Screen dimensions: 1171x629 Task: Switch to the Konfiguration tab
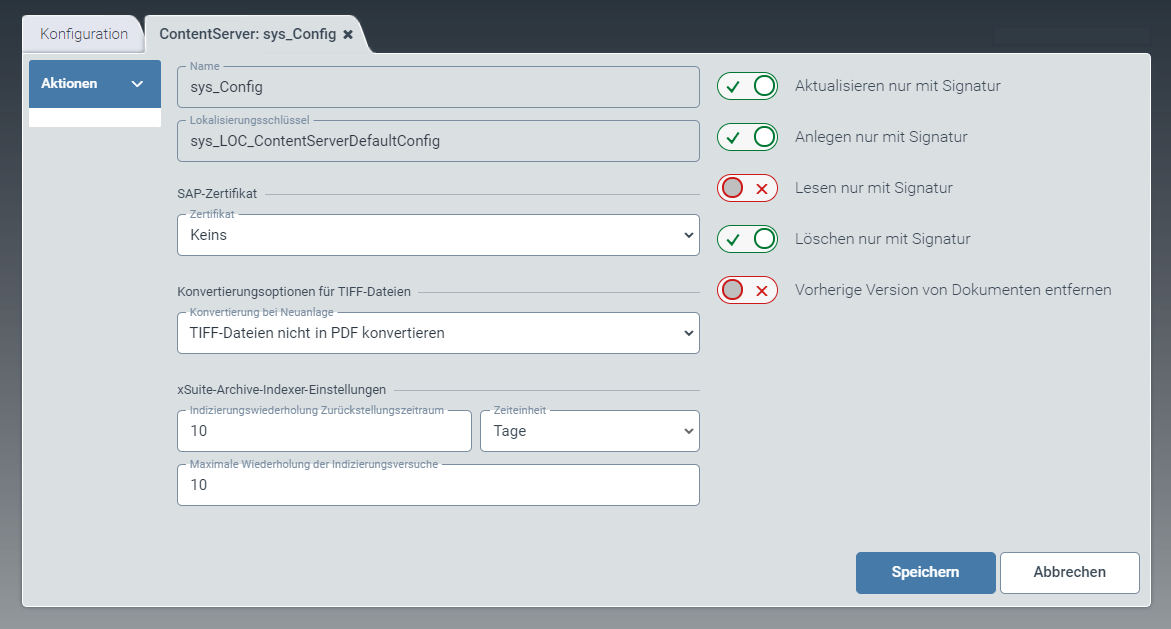coord(82,33)
